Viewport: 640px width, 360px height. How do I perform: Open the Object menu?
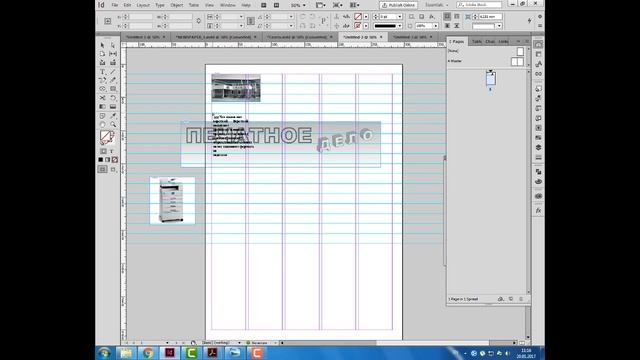coord(176,5)
